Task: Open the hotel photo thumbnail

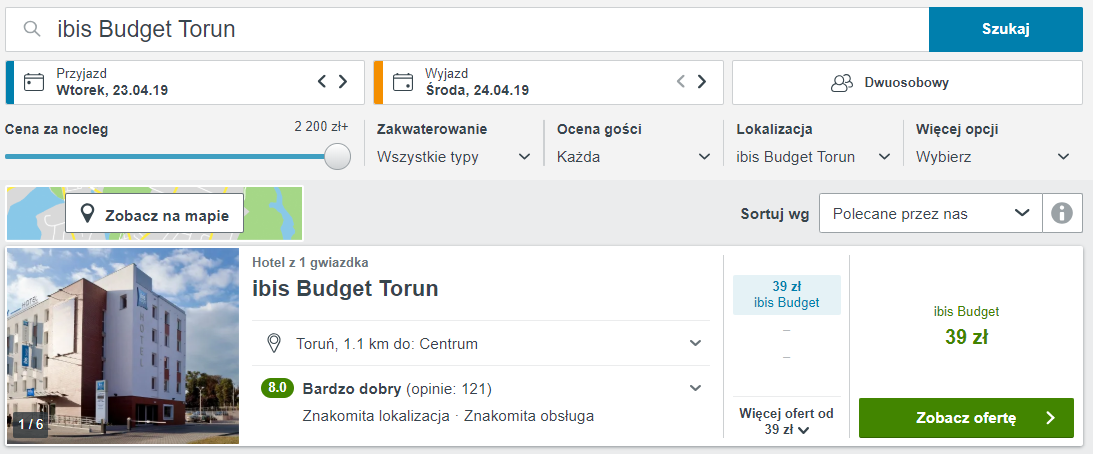Action: 123,346
